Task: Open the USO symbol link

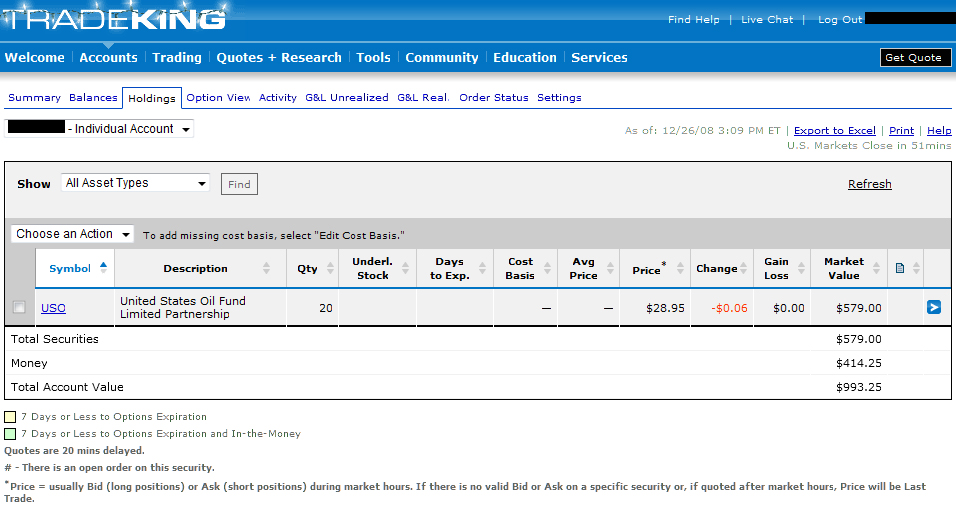Action: click(x=53, y=308)
